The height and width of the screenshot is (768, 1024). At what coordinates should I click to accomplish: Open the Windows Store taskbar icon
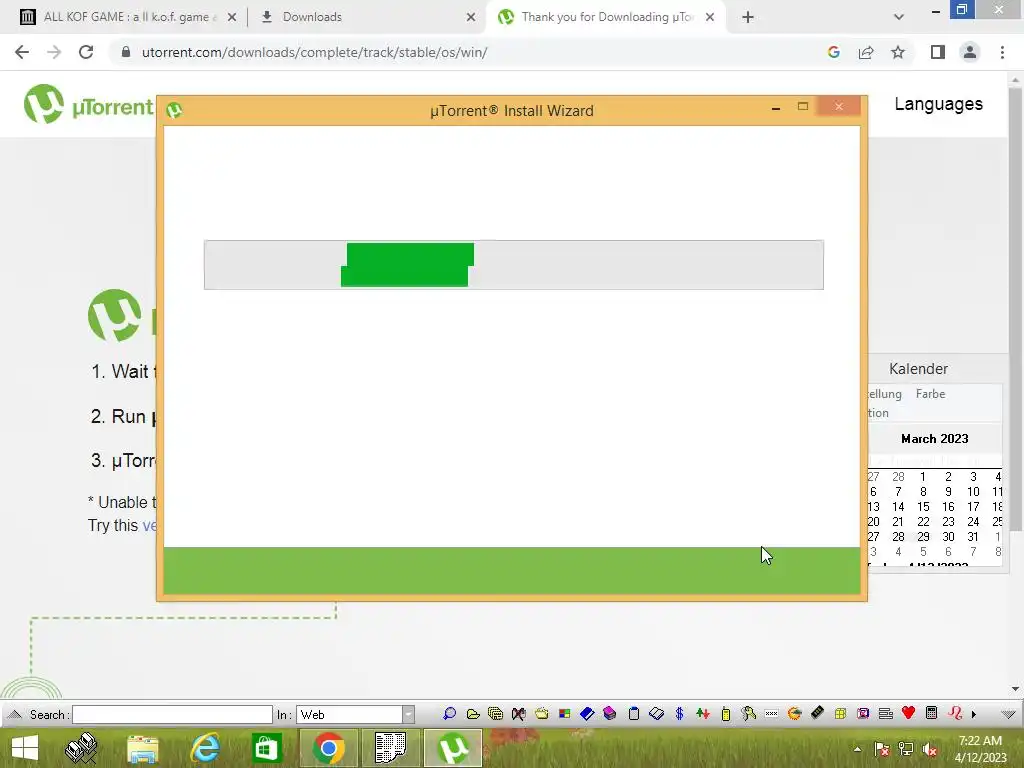(x=266, y=748)
